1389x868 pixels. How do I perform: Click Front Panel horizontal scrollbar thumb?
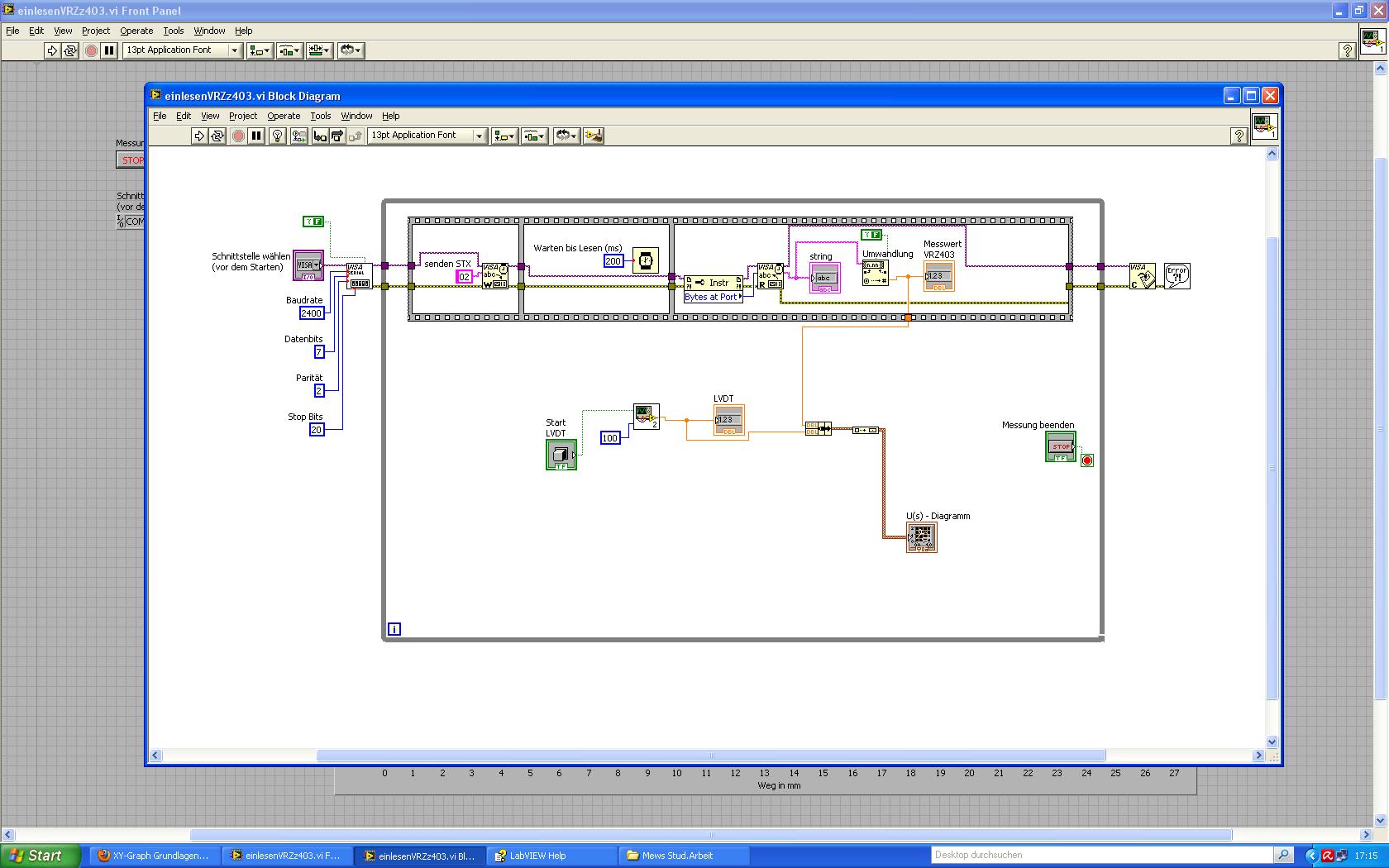pos(711,835)
